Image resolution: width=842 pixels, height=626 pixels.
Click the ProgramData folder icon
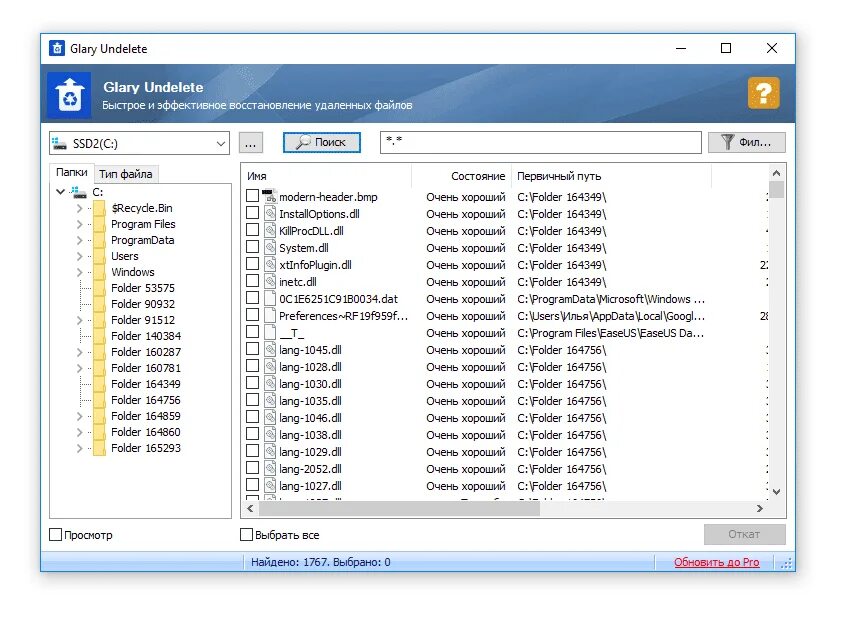pyautogui.click(x=99, y=240)
